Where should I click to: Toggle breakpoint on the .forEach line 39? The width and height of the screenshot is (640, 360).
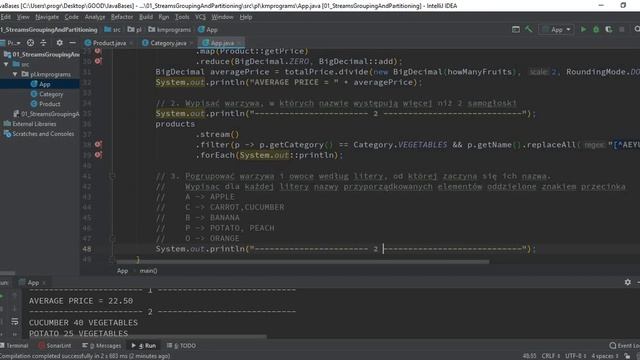98,155
